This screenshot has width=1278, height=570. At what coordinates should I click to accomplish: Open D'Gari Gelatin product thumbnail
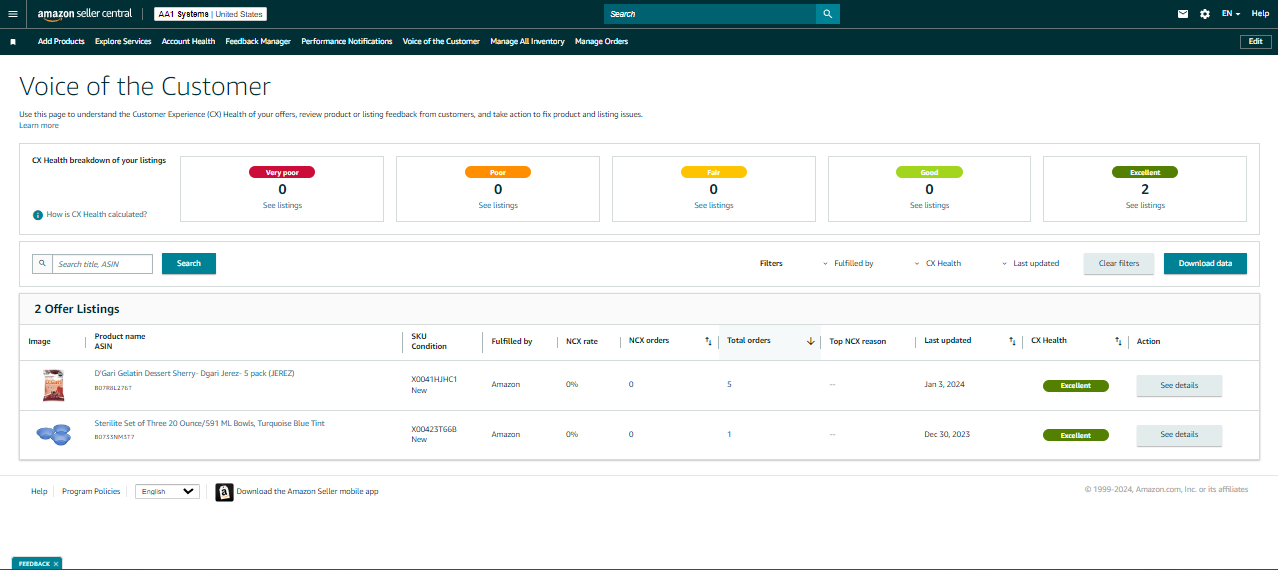pos(53,385)
